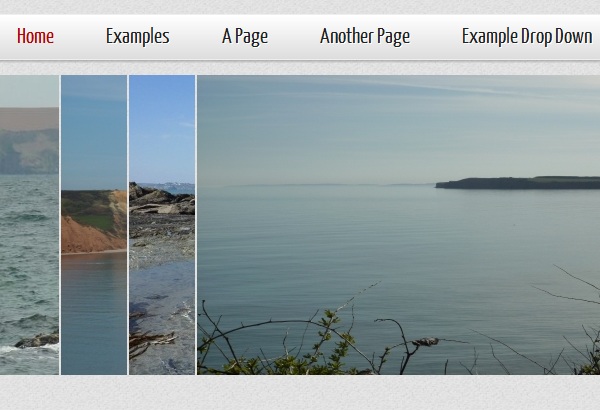The image size is (600, 410).
Task: Select A Page in the navigation bar
Action: [x=245, y=37]
